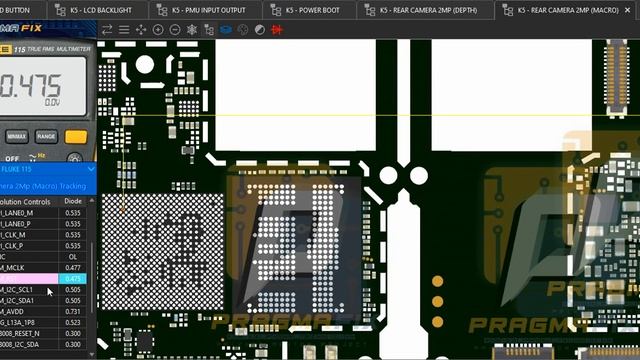The width and height of the screenshot is (640, 360).
Task: Click the OL diode value cell
Action: [x=73, y=257]
